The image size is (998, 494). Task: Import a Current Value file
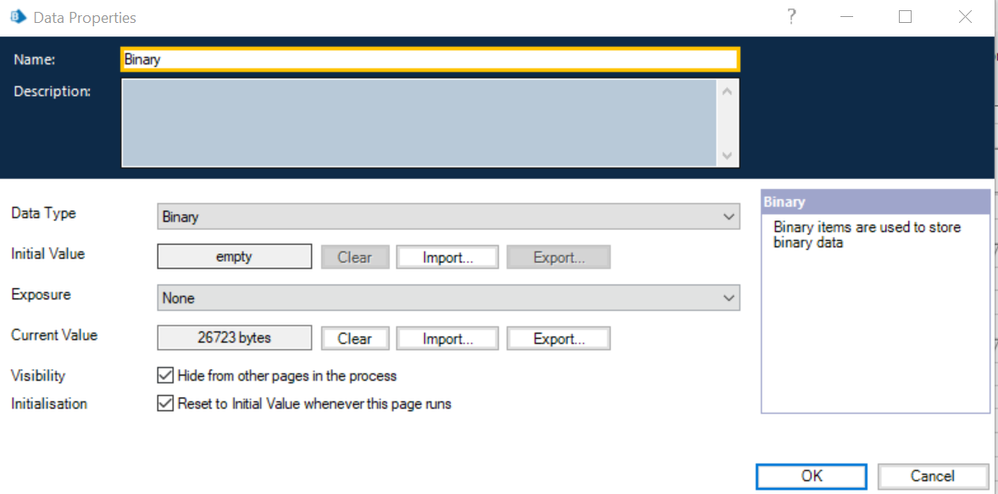pos(447,338)
